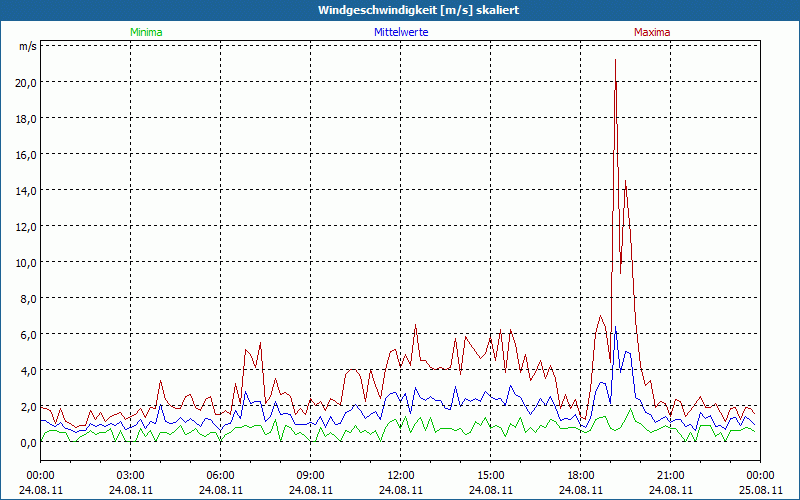Click the 14,0 y-axis value

pyautogui.click(x=27, y=191)
